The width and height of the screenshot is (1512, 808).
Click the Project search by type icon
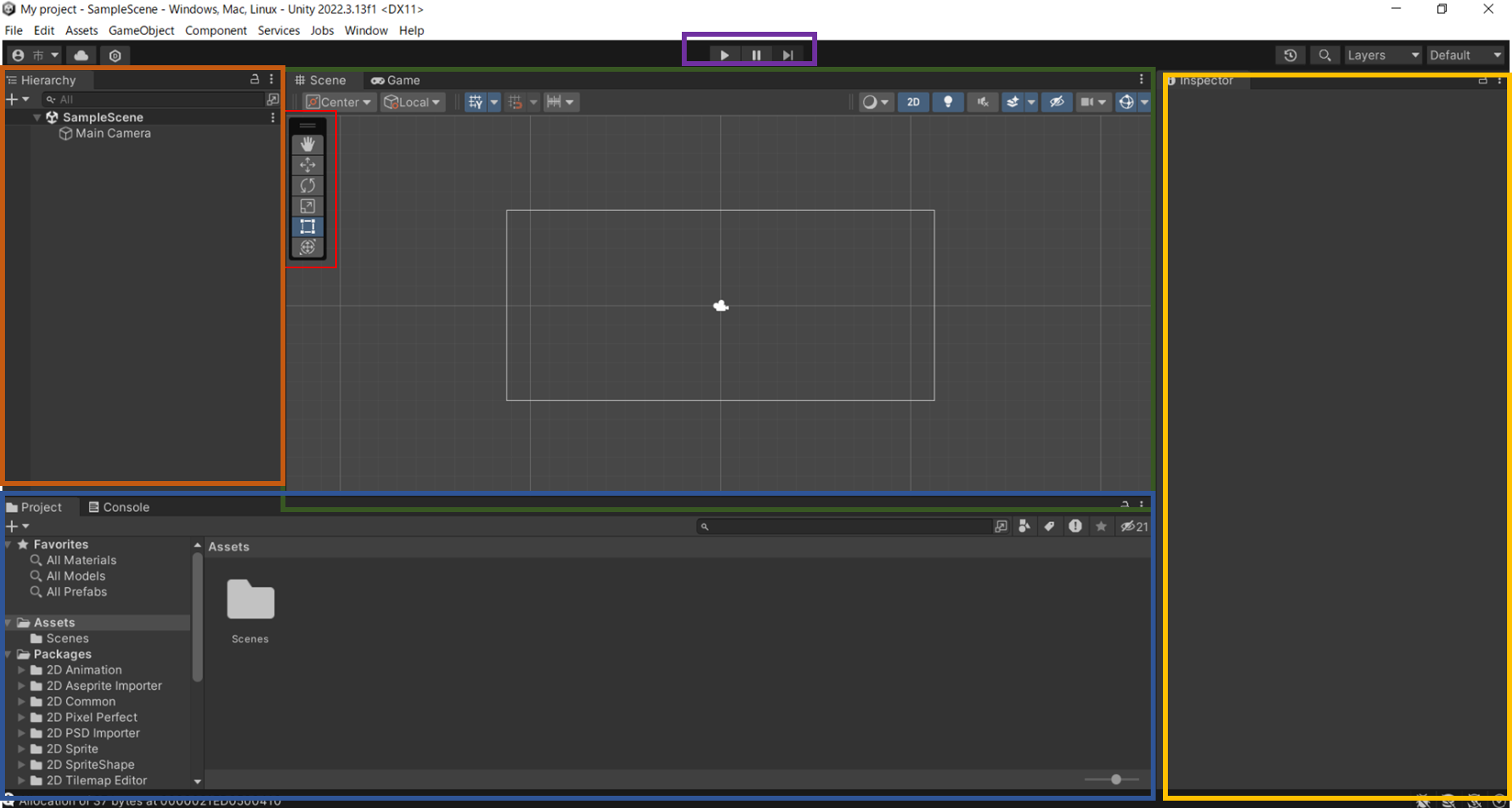click(1024, 527)
